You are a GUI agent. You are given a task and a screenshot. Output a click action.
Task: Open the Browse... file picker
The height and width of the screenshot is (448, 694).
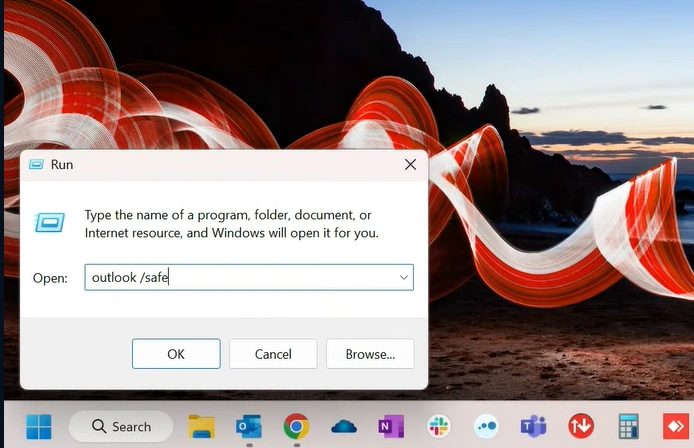pos(370,354)
